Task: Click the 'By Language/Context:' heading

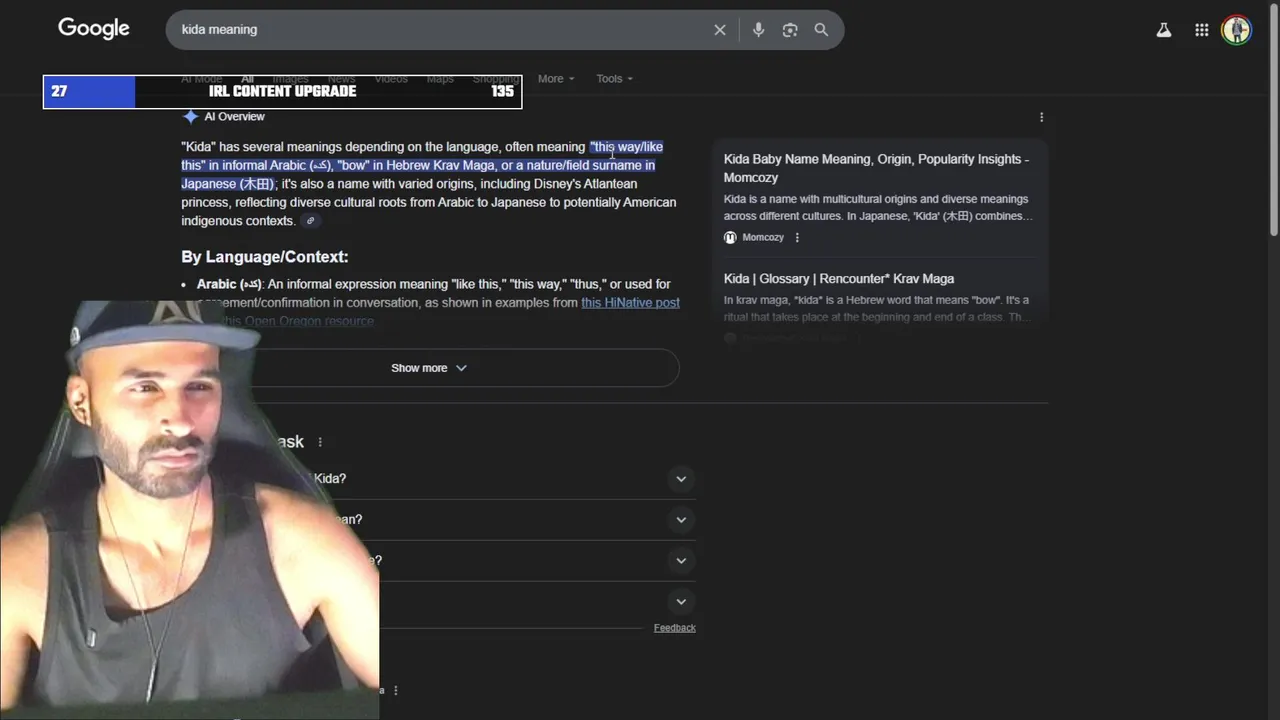Action: 265,257
